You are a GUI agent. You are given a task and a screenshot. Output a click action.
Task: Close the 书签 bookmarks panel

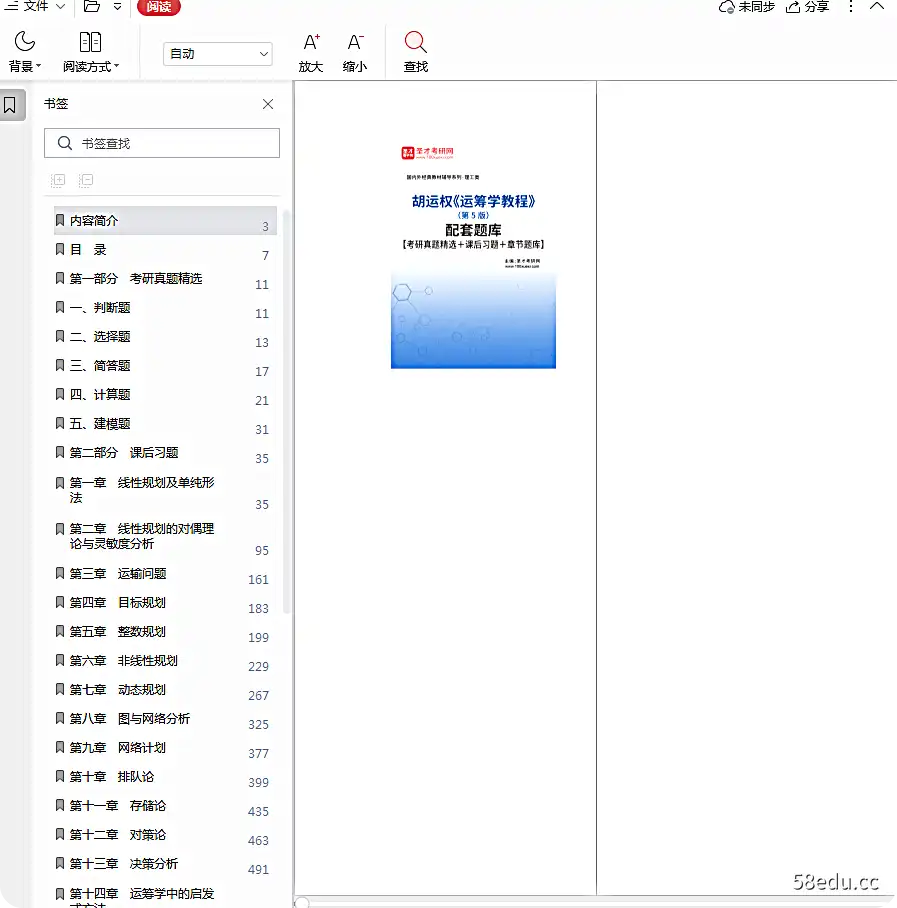click(x=268, y=104)
